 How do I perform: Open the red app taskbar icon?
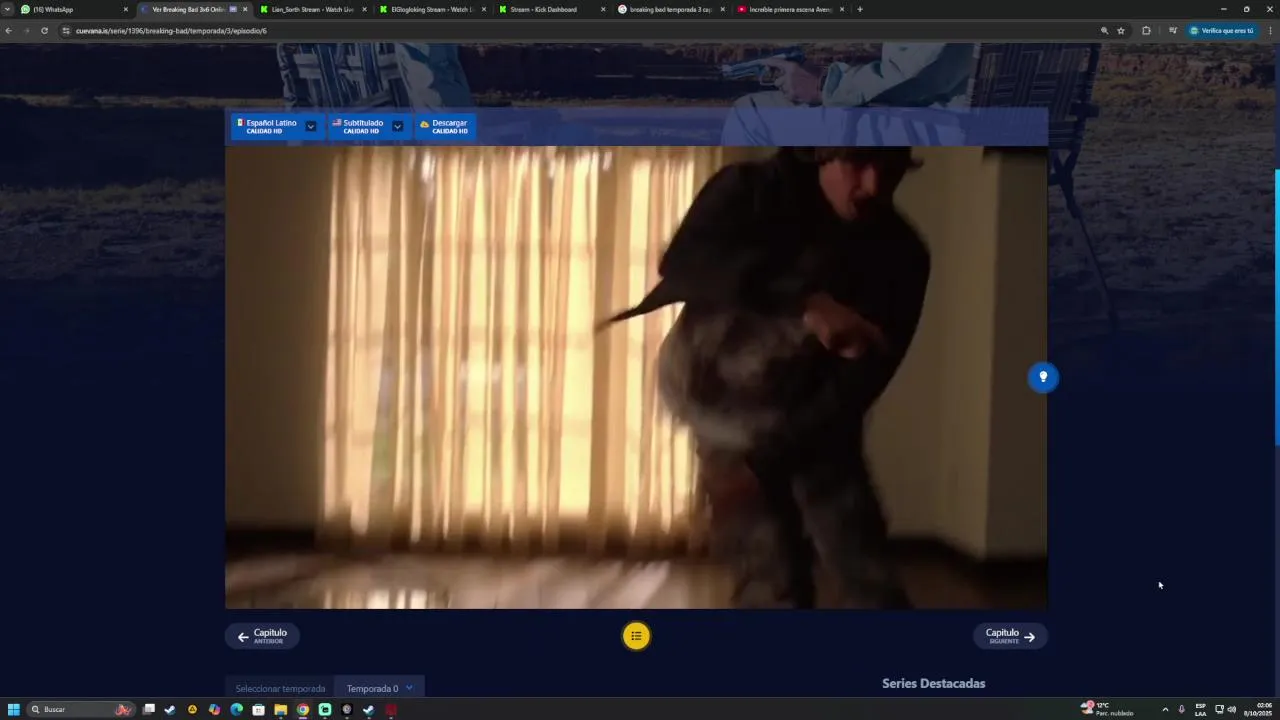pyautogui.click(x=391, y=710)
